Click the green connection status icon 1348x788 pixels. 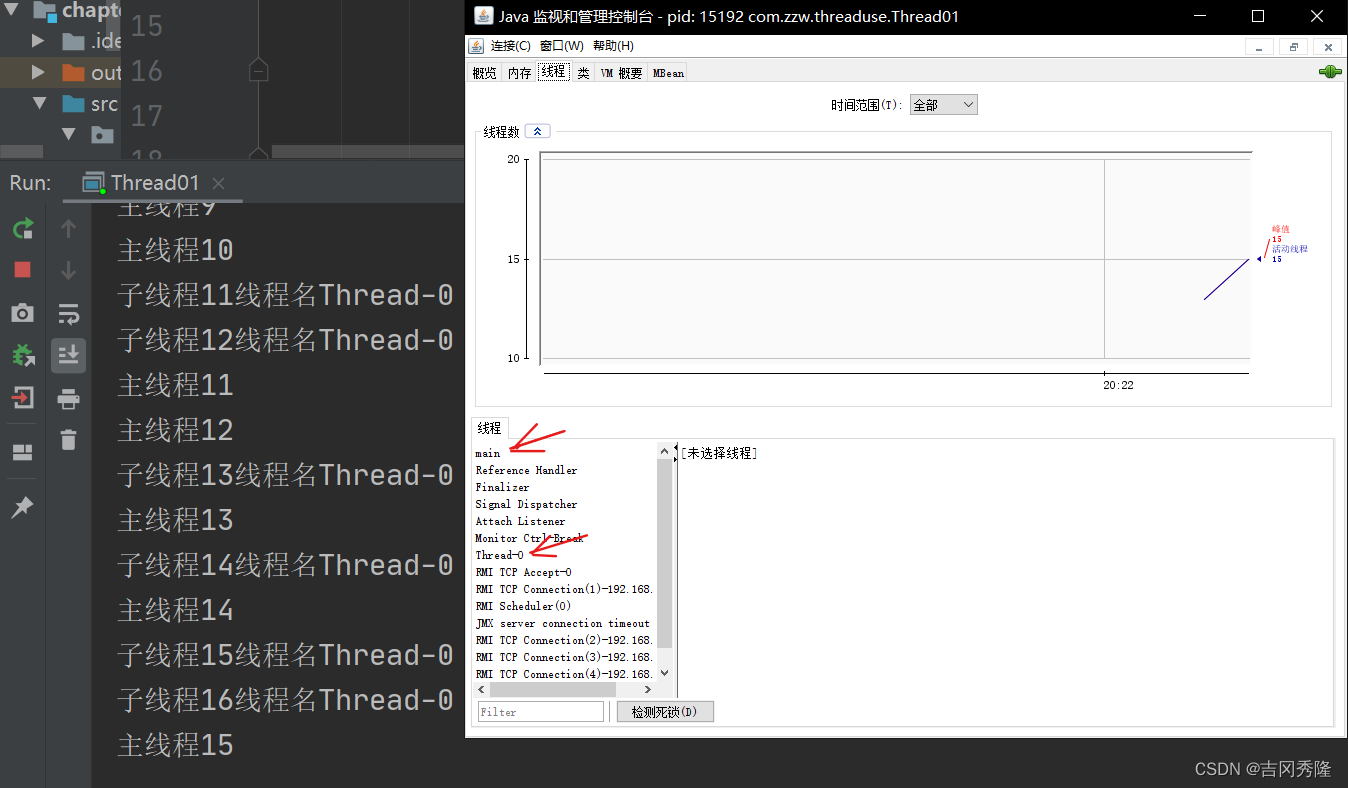pyautogui.click(x=1329, y=72)
